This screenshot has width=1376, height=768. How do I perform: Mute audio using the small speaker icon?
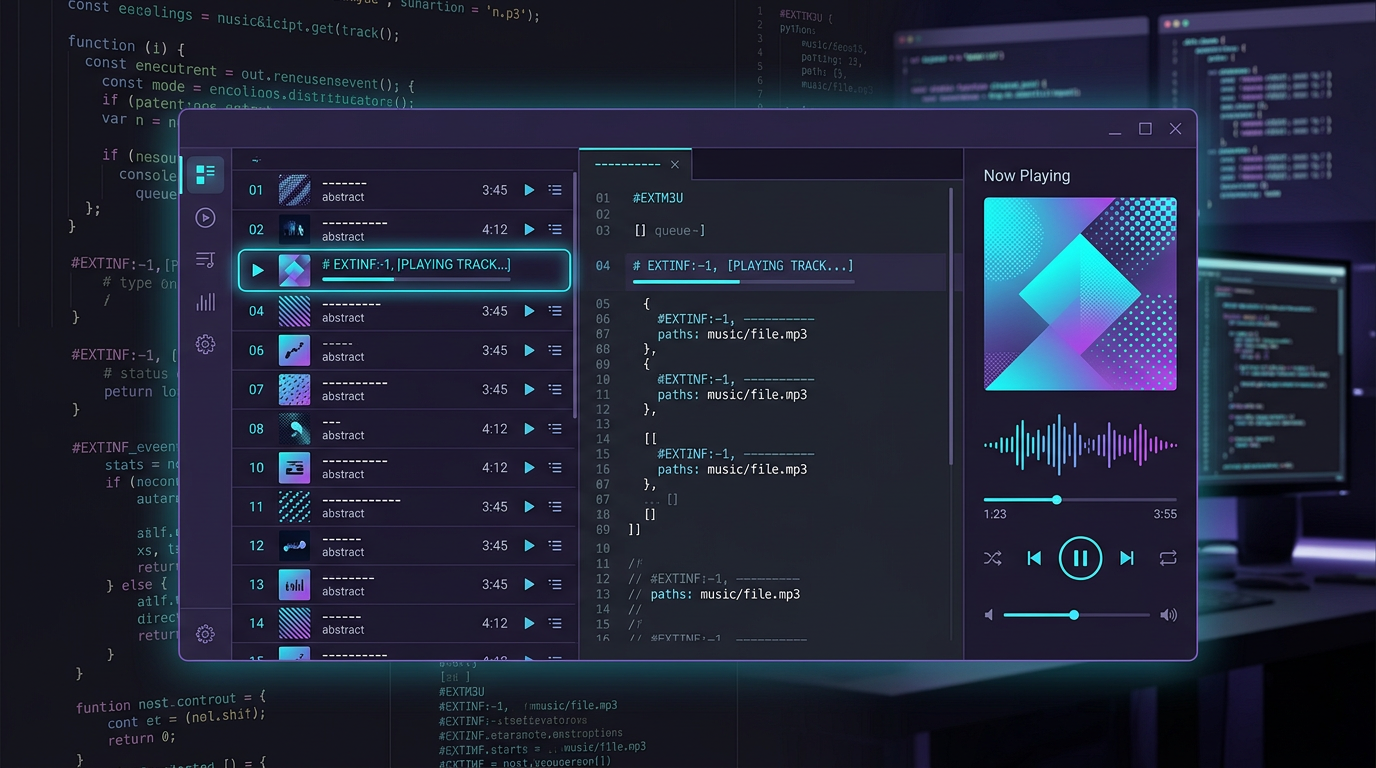pyautogui.click(x=989, y=615)
